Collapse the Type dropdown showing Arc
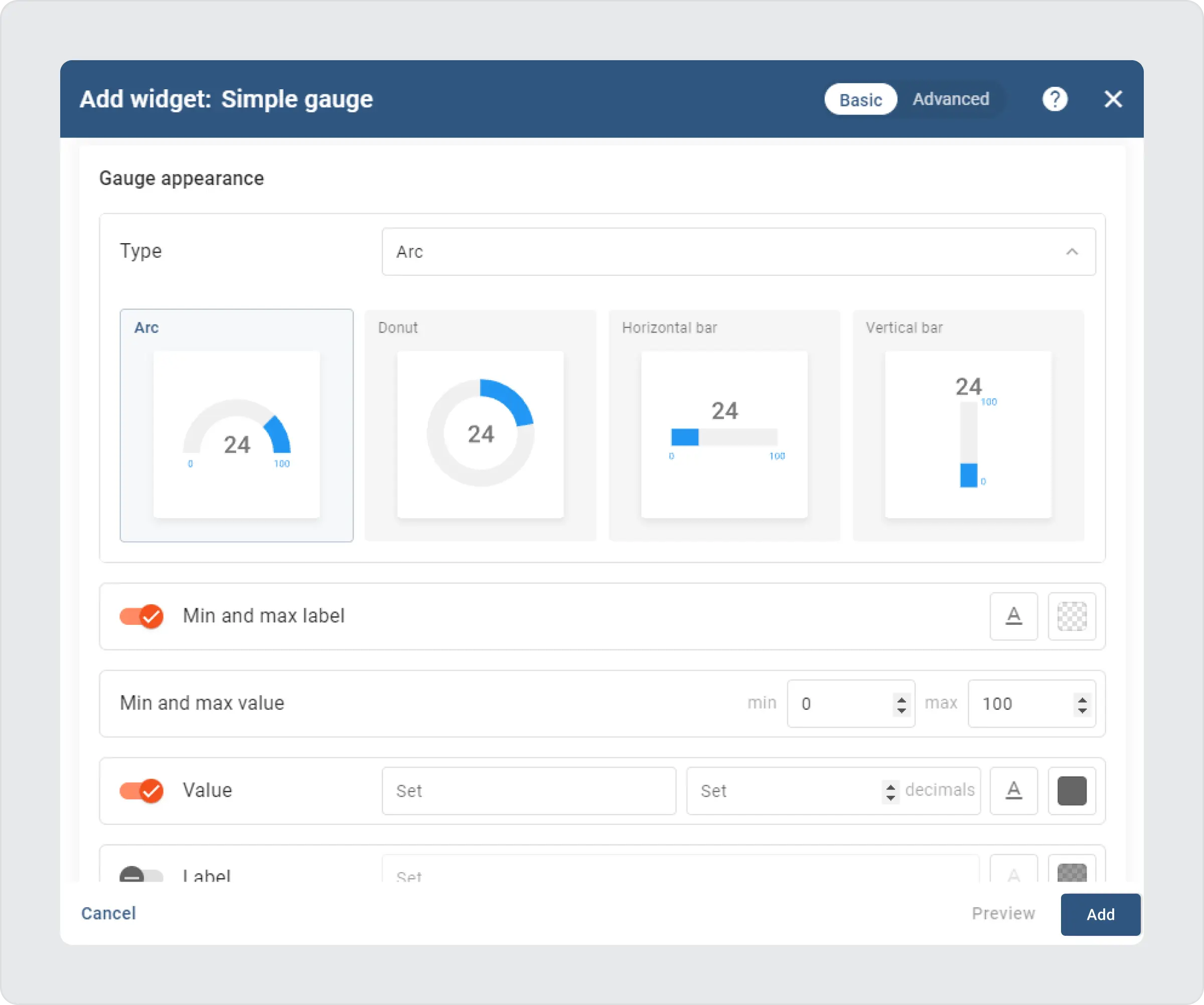Screen dimensions: 1204x1005 [x=1071, y=252]
